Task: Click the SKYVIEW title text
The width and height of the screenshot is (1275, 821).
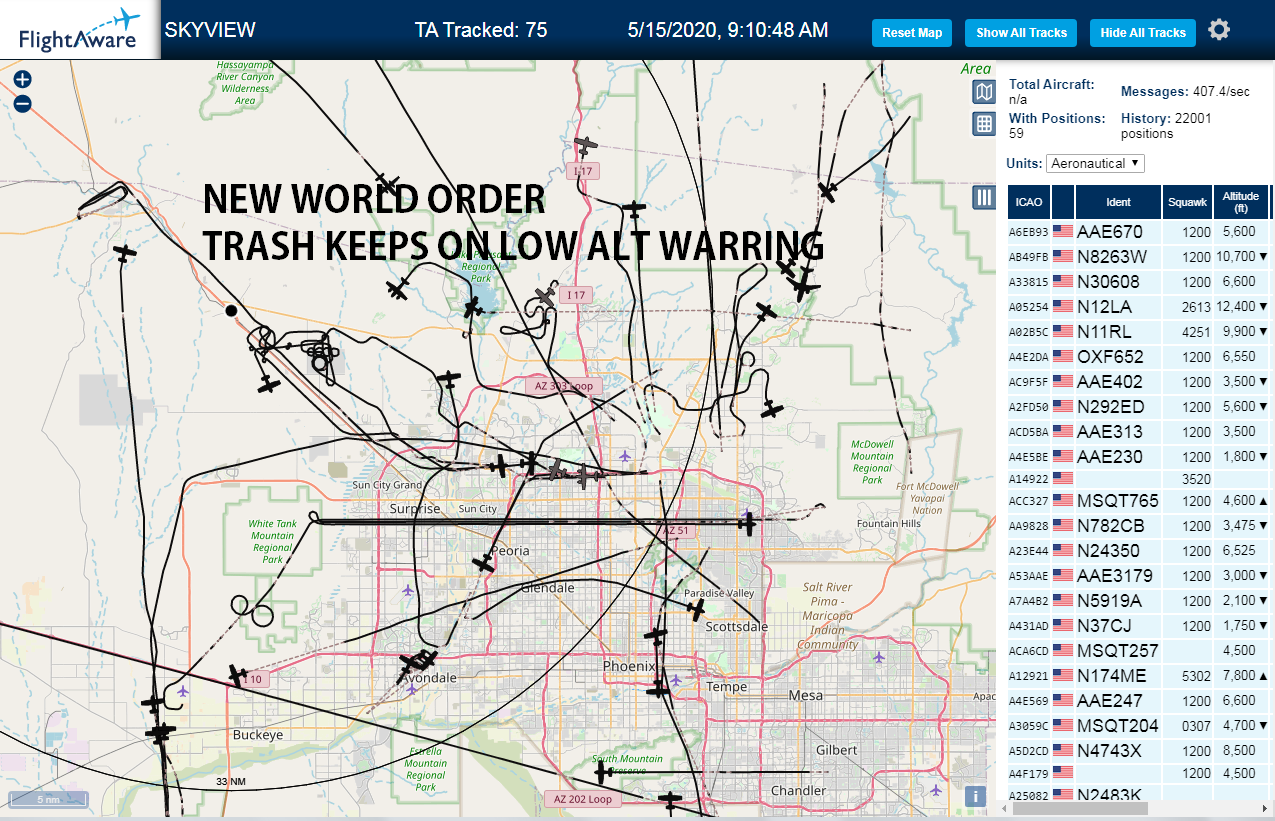Action: click(x=210, y=30)
